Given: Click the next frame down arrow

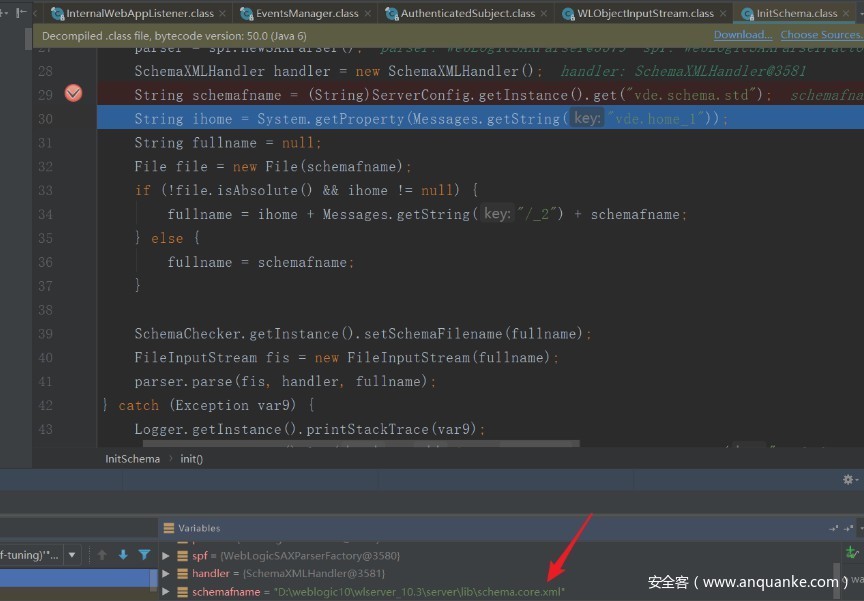Looking at the screenshot, I should point(123,555).
